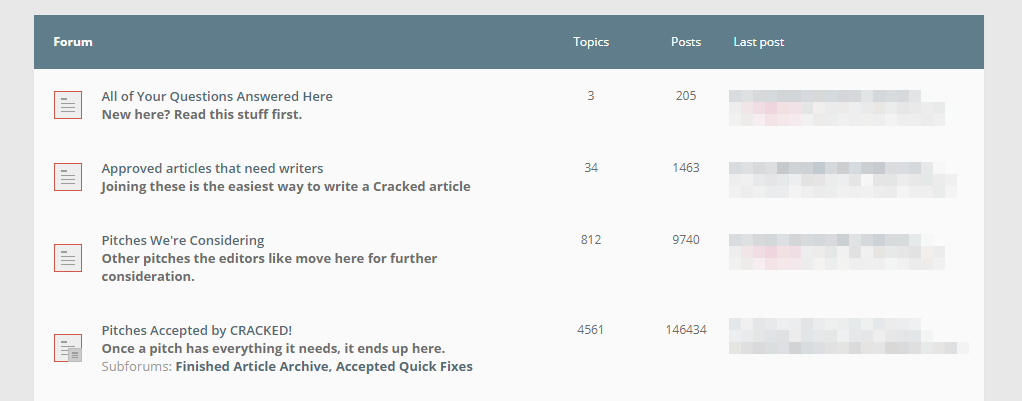Open Approved articles that need writers forum
1022x401 pixels.
pyautogui.click(x=212, y=169)
